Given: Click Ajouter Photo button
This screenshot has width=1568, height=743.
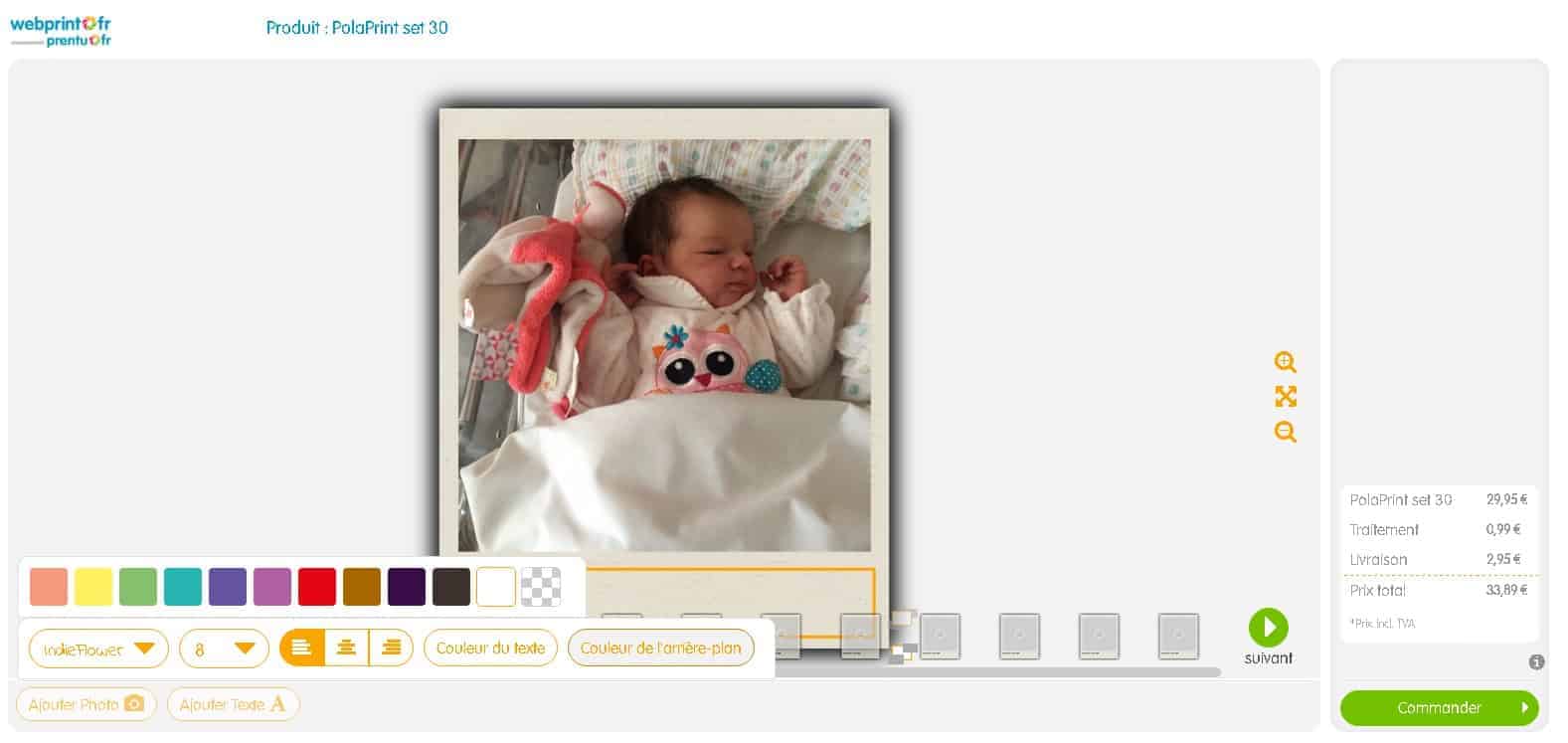Looking at the screenshot, I should pos(86,704).
